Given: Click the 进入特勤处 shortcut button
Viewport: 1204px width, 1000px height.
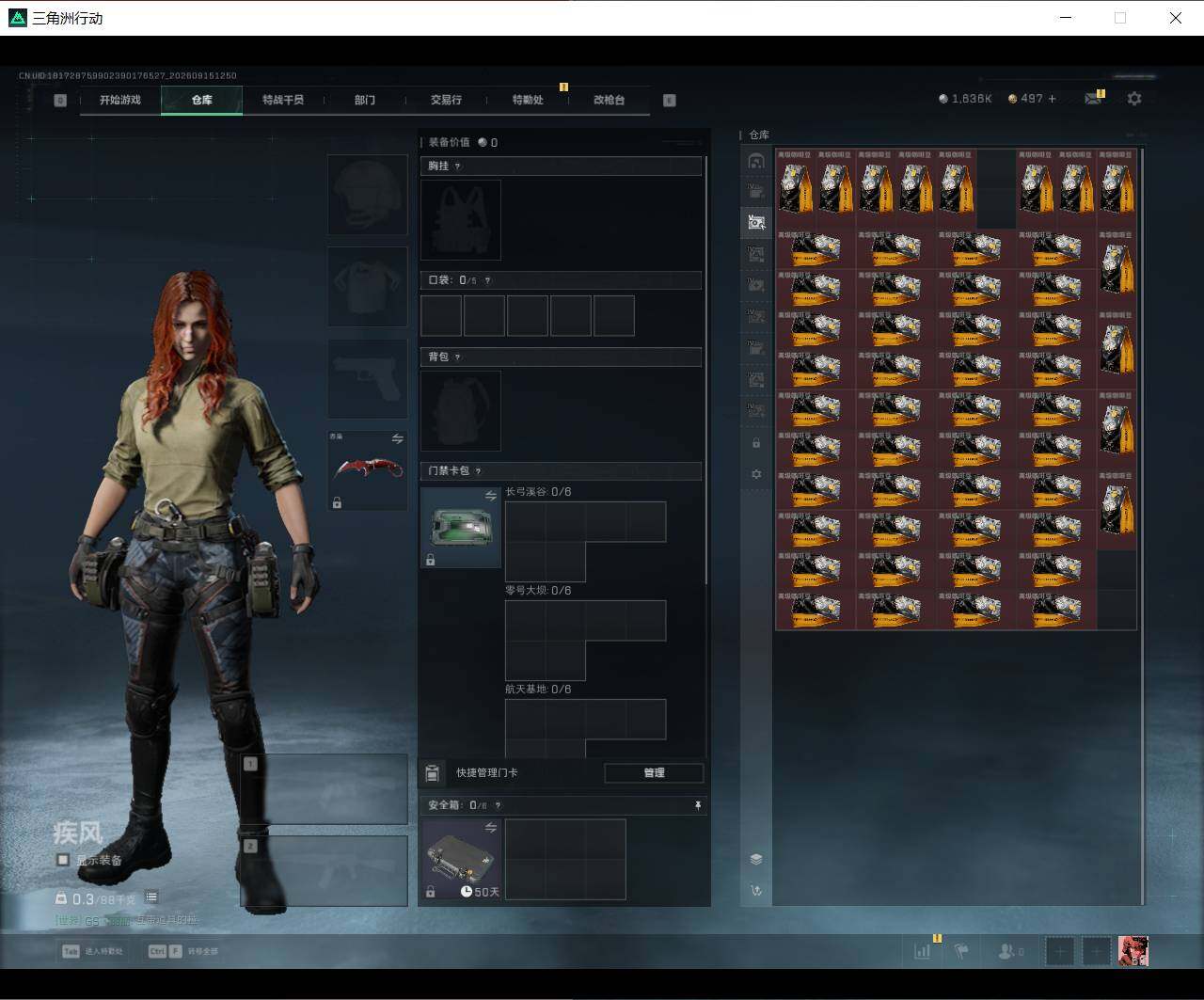Looking at the screenshot, I should tap(94, 951).
